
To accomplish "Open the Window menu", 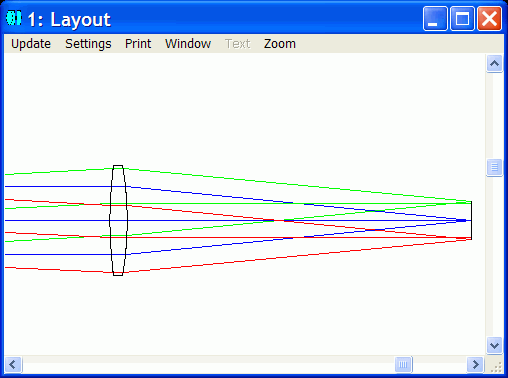I will (188, 44).
